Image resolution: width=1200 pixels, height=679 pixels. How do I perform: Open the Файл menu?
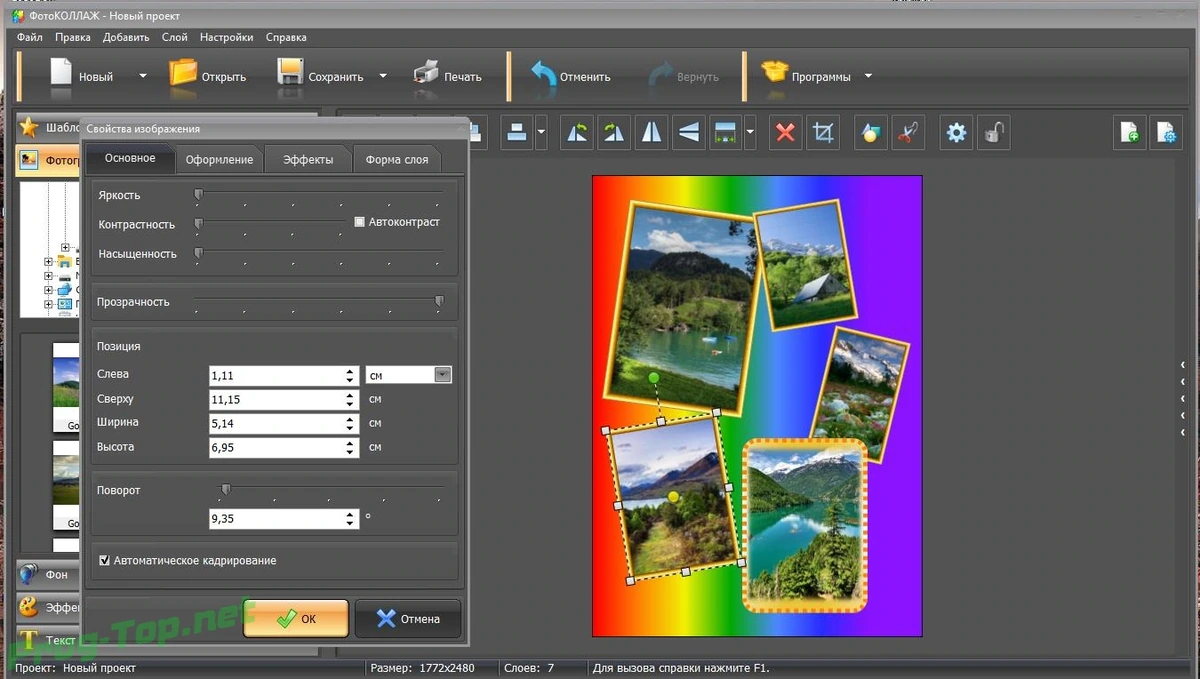(x=30, y=37)
